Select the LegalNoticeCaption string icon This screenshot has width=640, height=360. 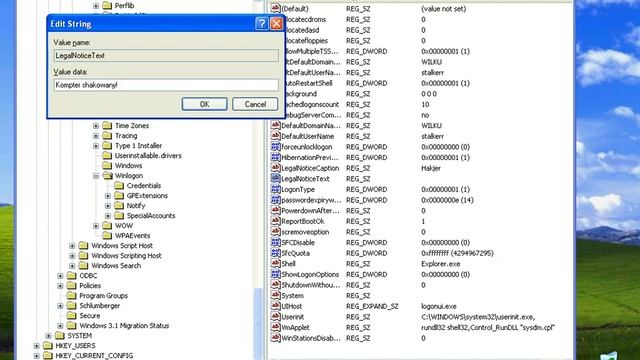pyautogui.click(x=276, y=168)
